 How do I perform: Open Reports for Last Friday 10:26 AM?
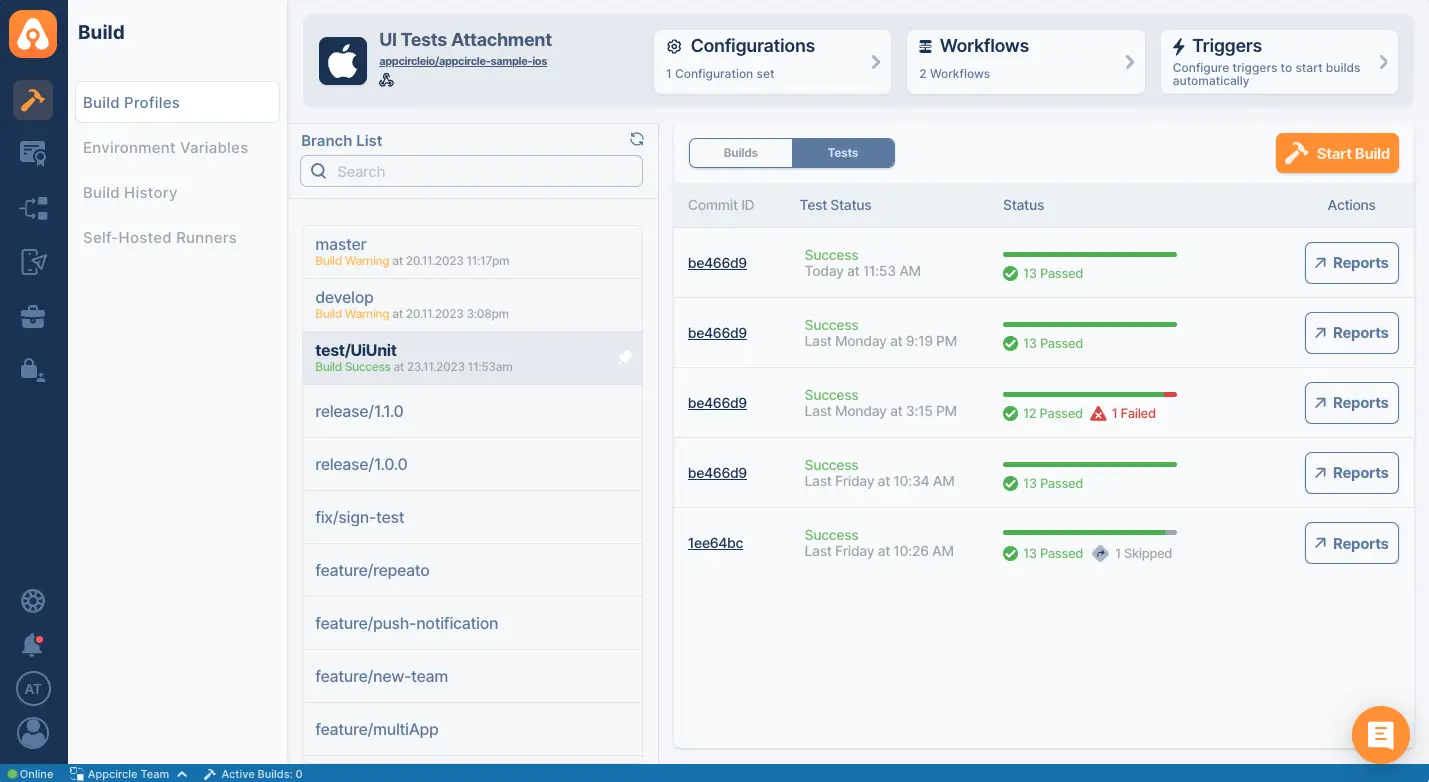[x=1351, y=543]
